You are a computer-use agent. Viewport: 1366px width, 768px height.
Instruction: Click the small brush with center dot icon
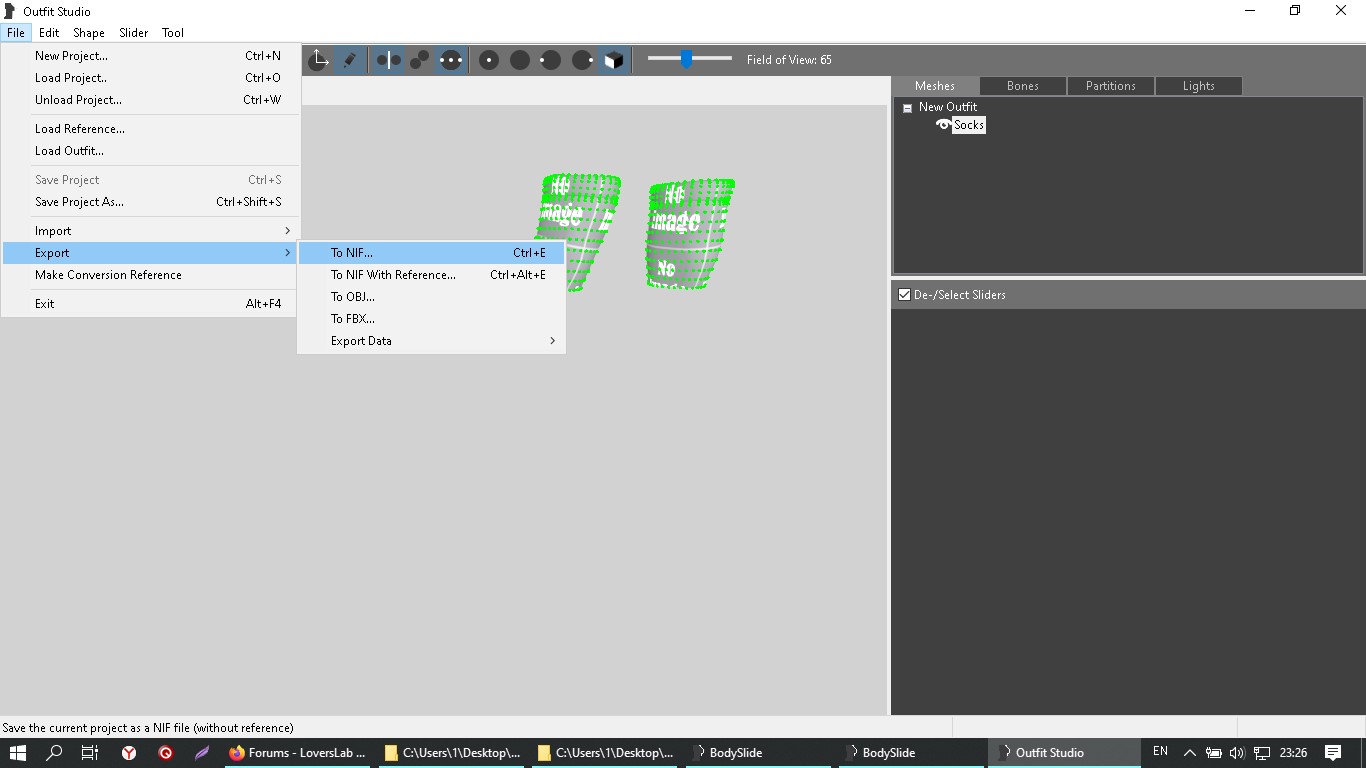click(x=489, y=60)
